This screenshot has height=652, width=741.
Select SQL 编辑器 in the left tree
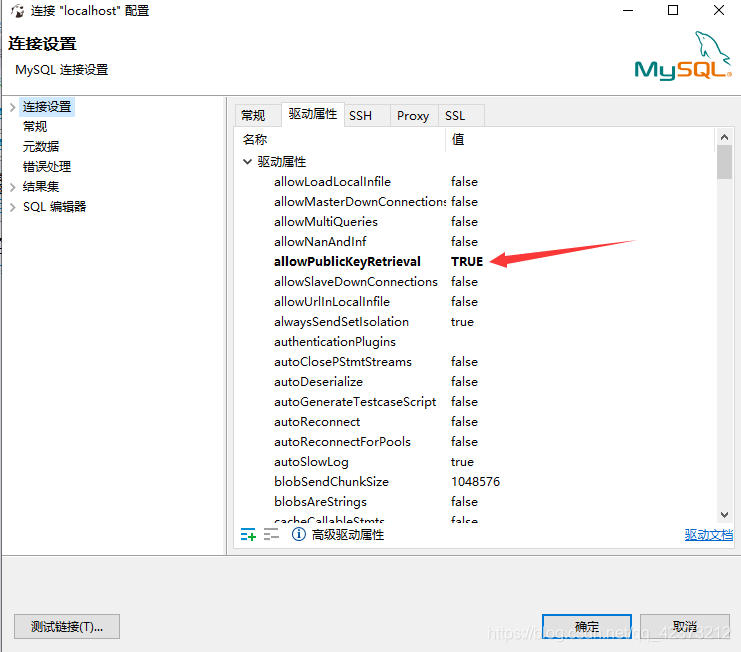(54, 206)
